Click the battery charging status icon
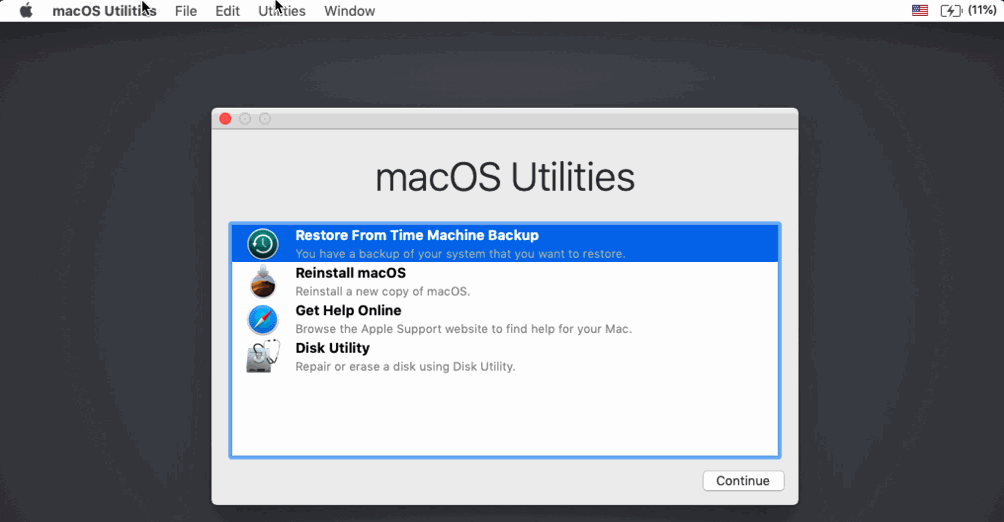Viewport: 1004px width, 522px height. tap(951, 10)
